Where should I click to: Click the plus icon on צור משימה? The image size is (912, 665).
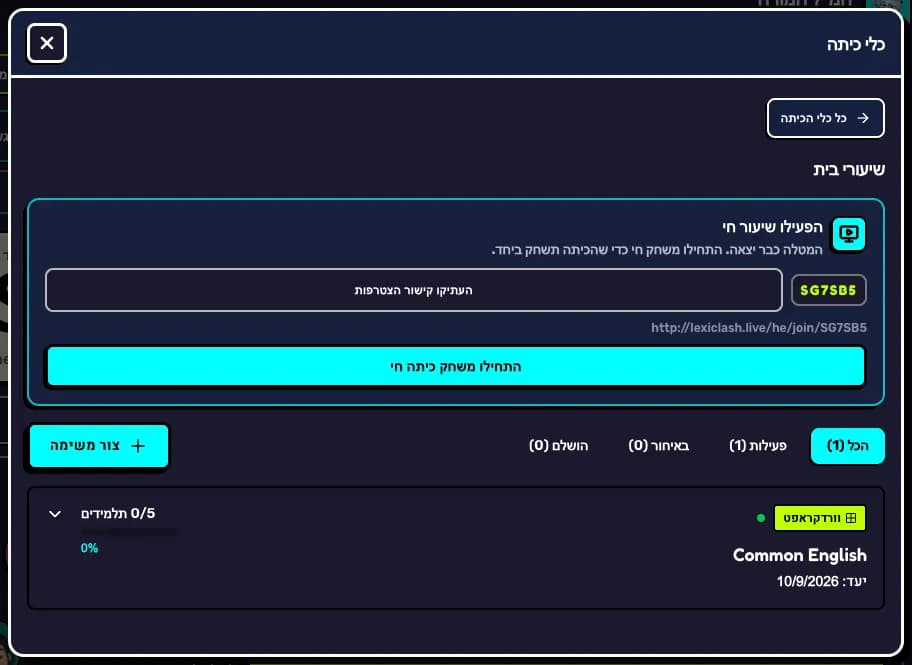pos(138,446)
